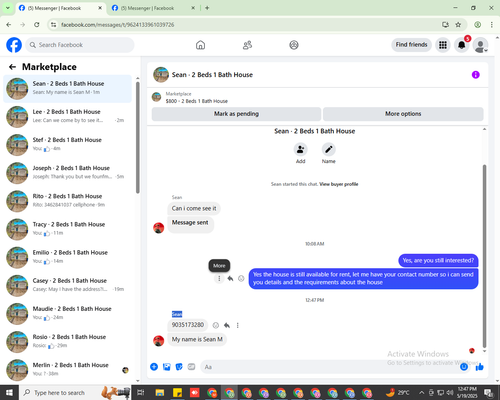Send a thumbs up like
The width and height of the screenshot is (500, 400).
(480, 367)
